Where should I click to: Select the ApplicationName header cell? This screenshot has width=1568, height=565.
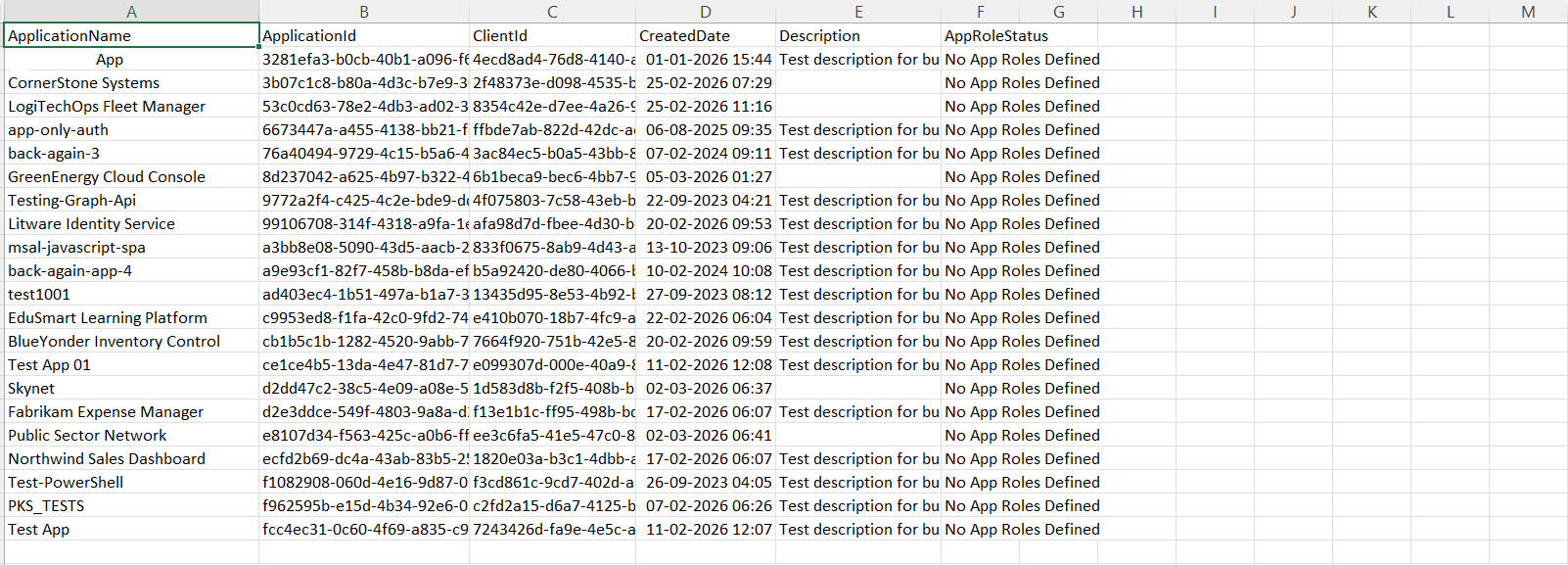[x=131, y=36]
